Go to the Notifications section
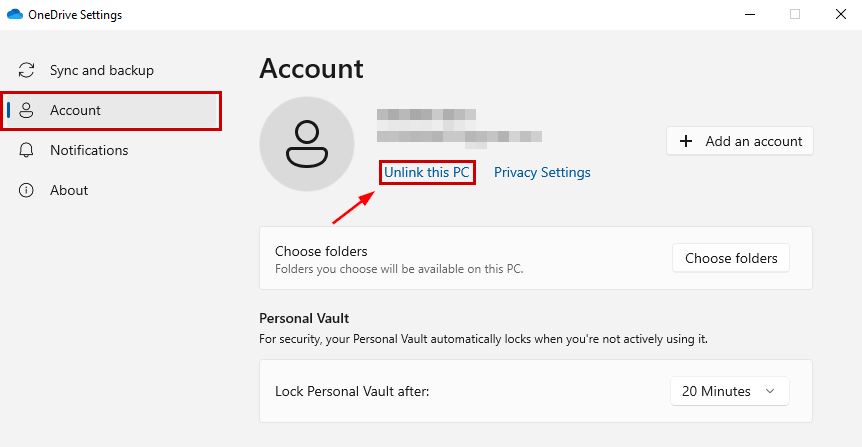This screenshot has height=447, width=862. tap(89, 151)
